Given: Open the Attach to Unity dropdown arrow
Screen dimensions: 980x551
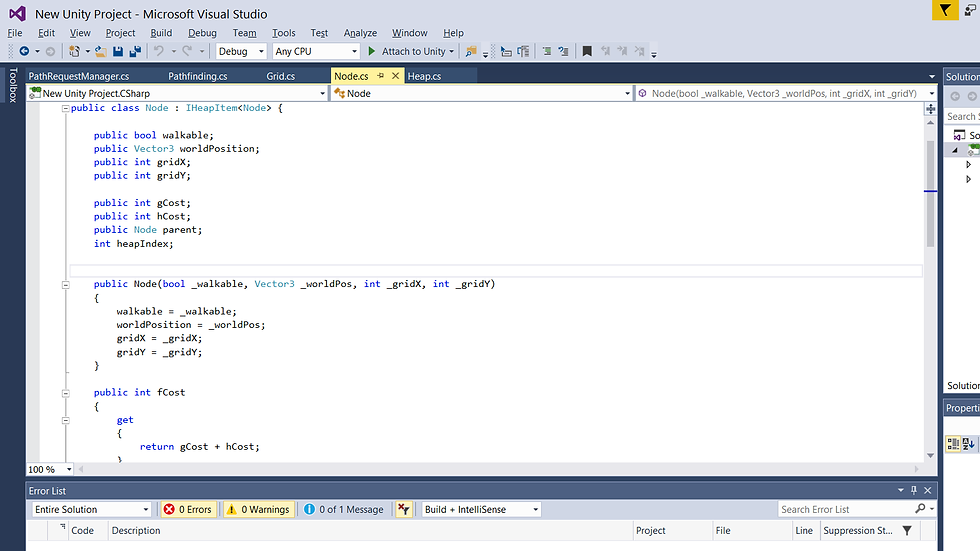Looking at the screenshot, I should [x=451, y=51].
